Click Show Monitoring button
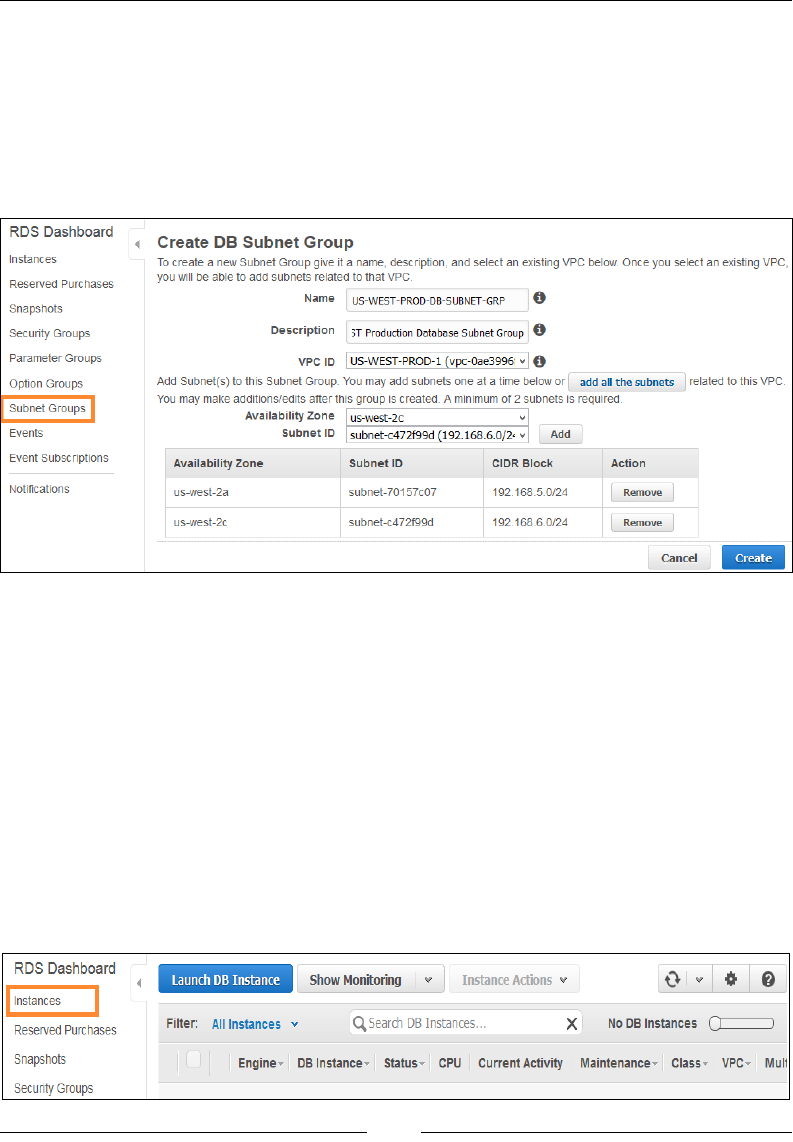 tap(355, 980)
